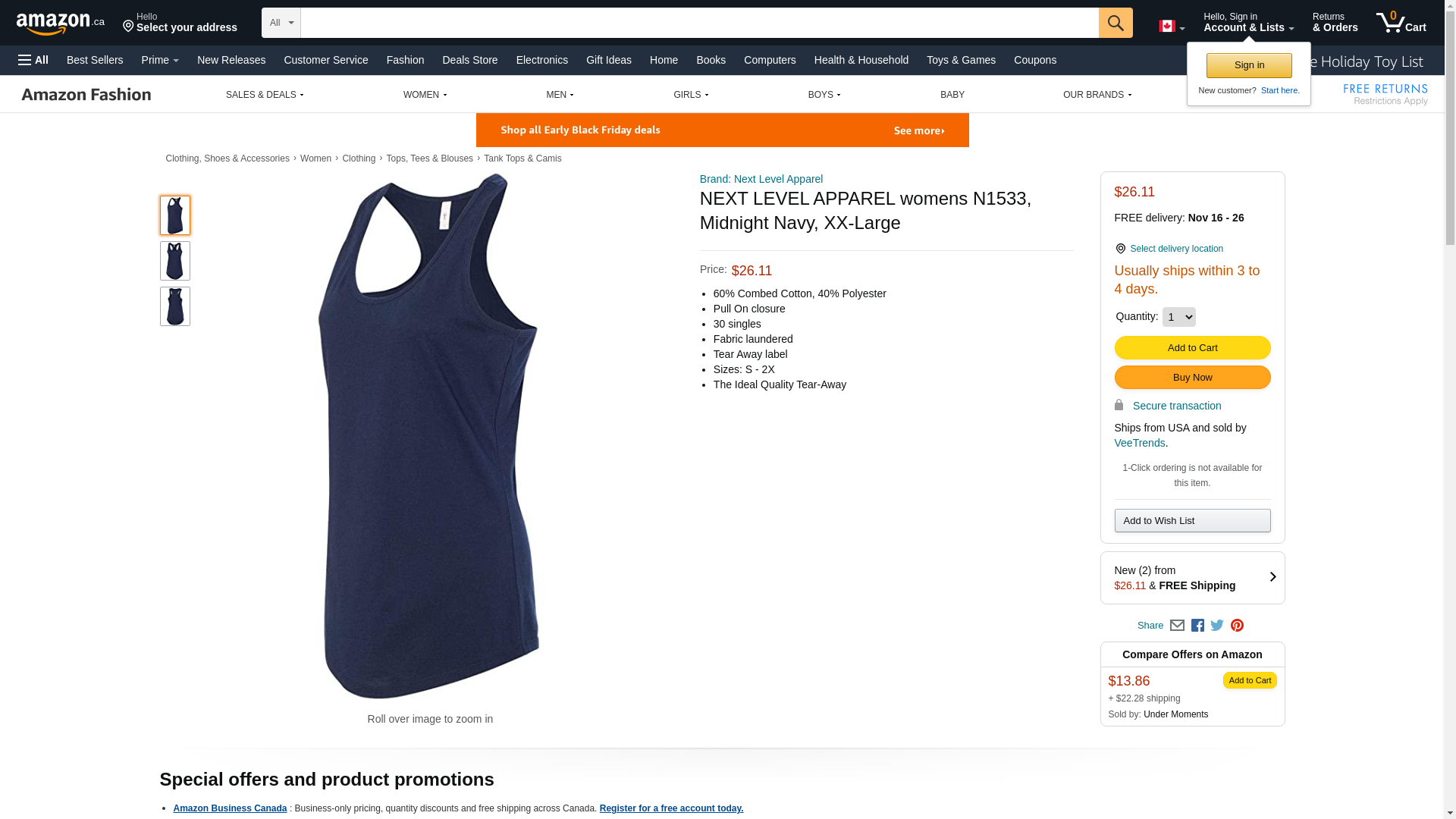The image size is (1456, 819).
Task: Click into the search input field
Action: (x=699, y=23)
